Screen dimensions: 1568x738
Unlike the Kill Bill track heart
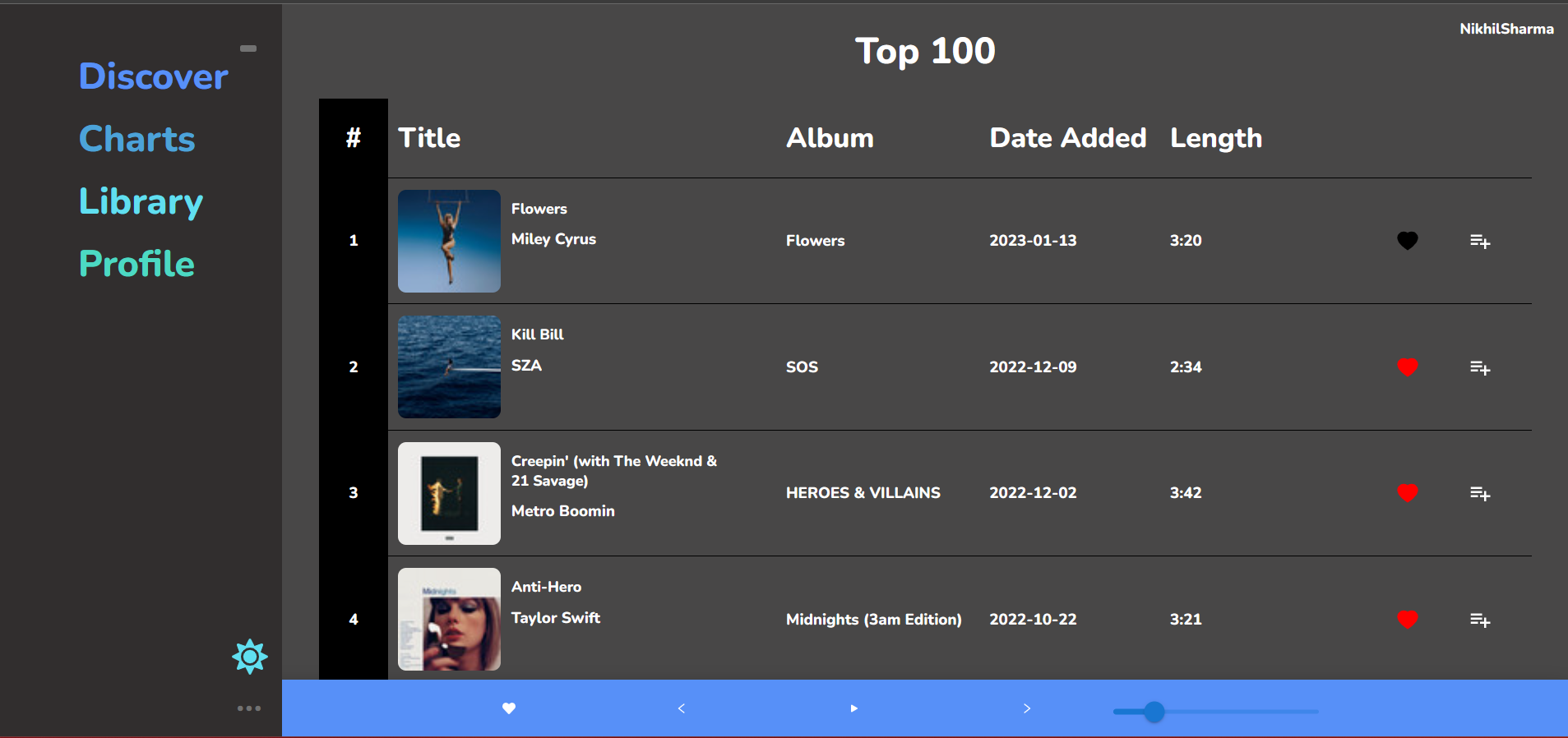point(1407,367)
